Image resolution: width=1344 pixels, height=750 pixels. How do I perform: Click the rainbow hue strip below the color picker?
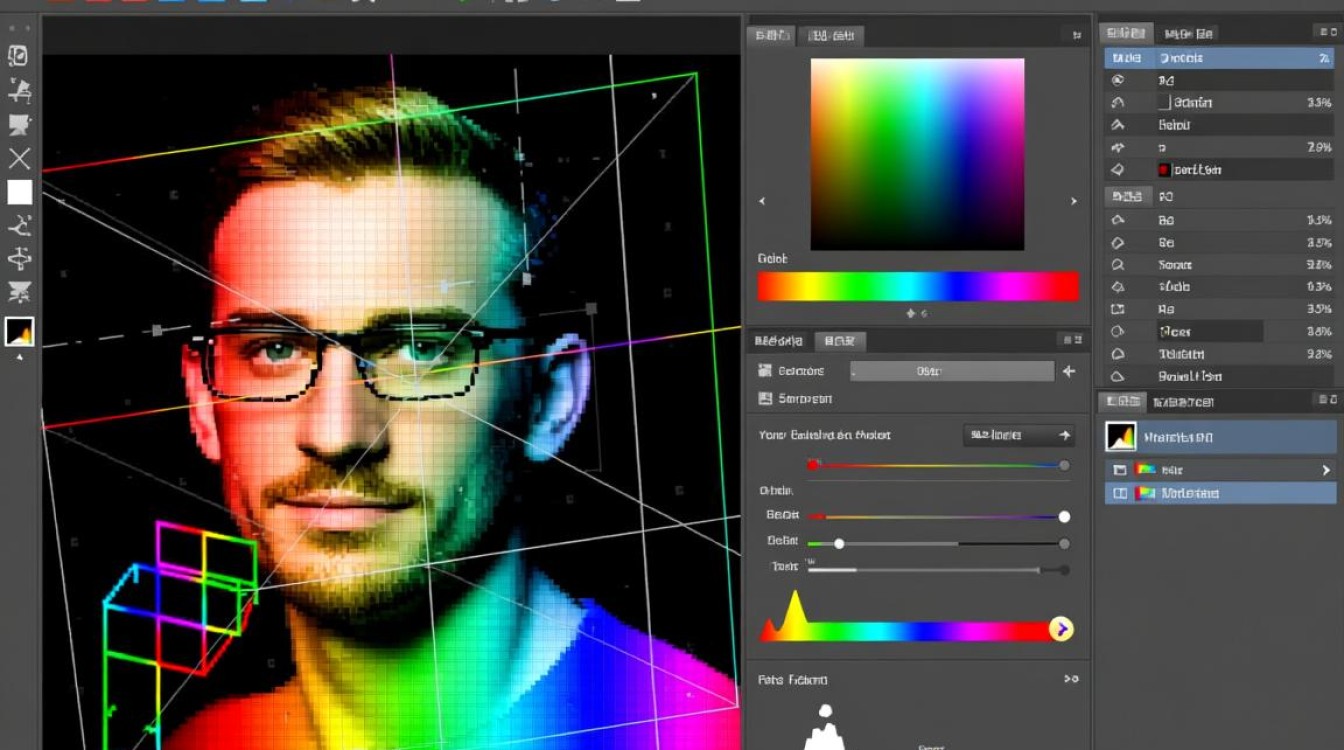[917, 286]
